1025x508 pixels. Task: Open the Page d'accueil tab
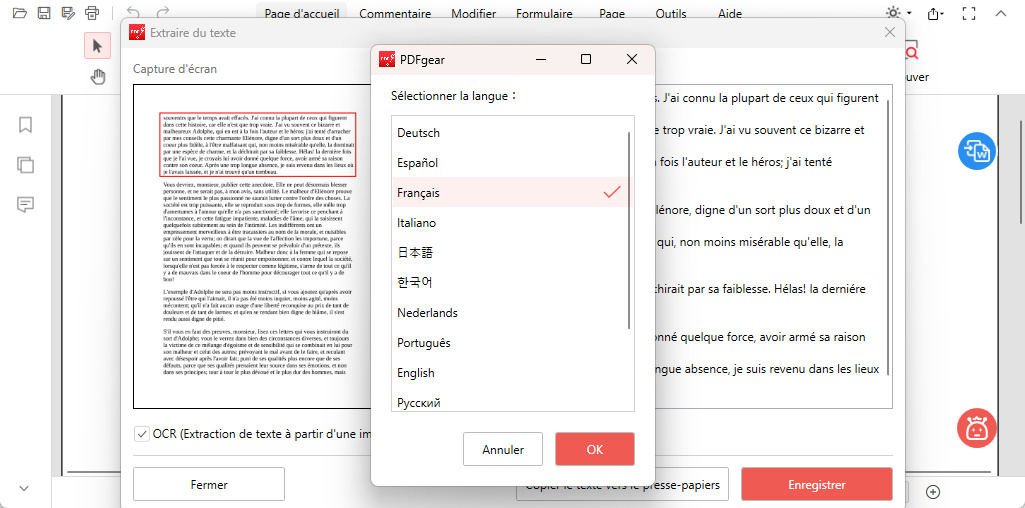[301, 14]
